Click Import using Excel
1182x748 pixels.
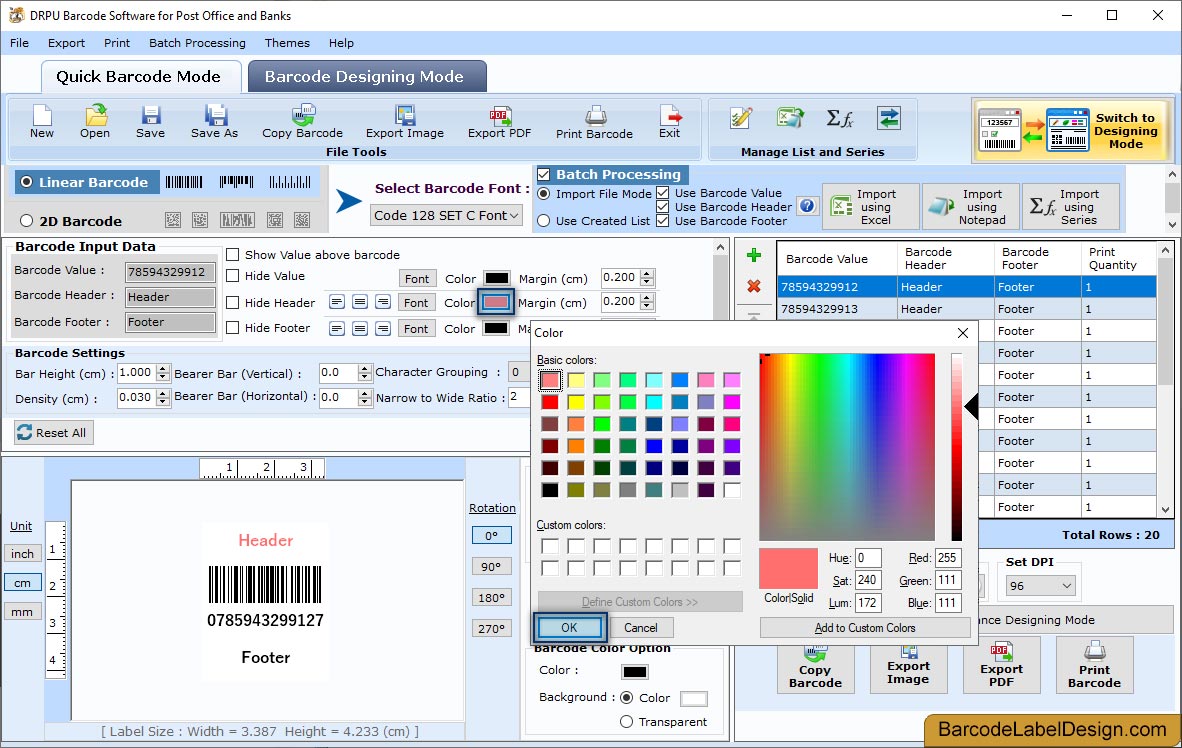(x=871, y=207)
